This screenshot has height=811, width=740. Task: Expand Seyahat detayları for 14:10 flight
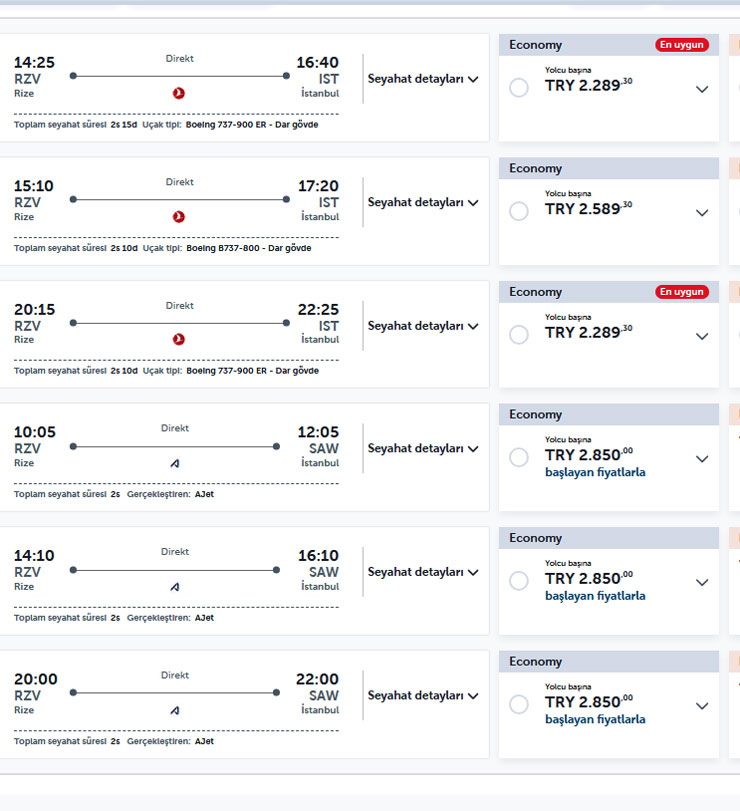coord(423,572)
